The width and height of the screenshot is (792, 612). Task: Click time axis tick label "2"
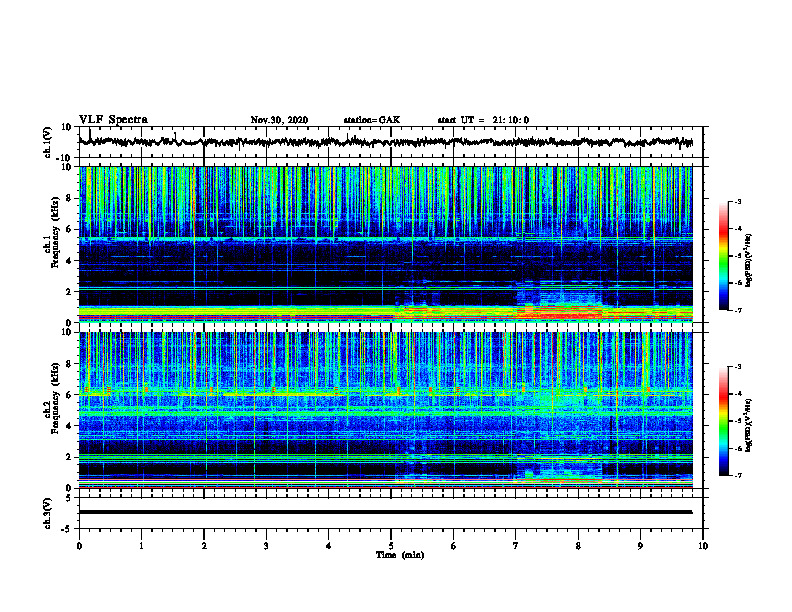204,546
